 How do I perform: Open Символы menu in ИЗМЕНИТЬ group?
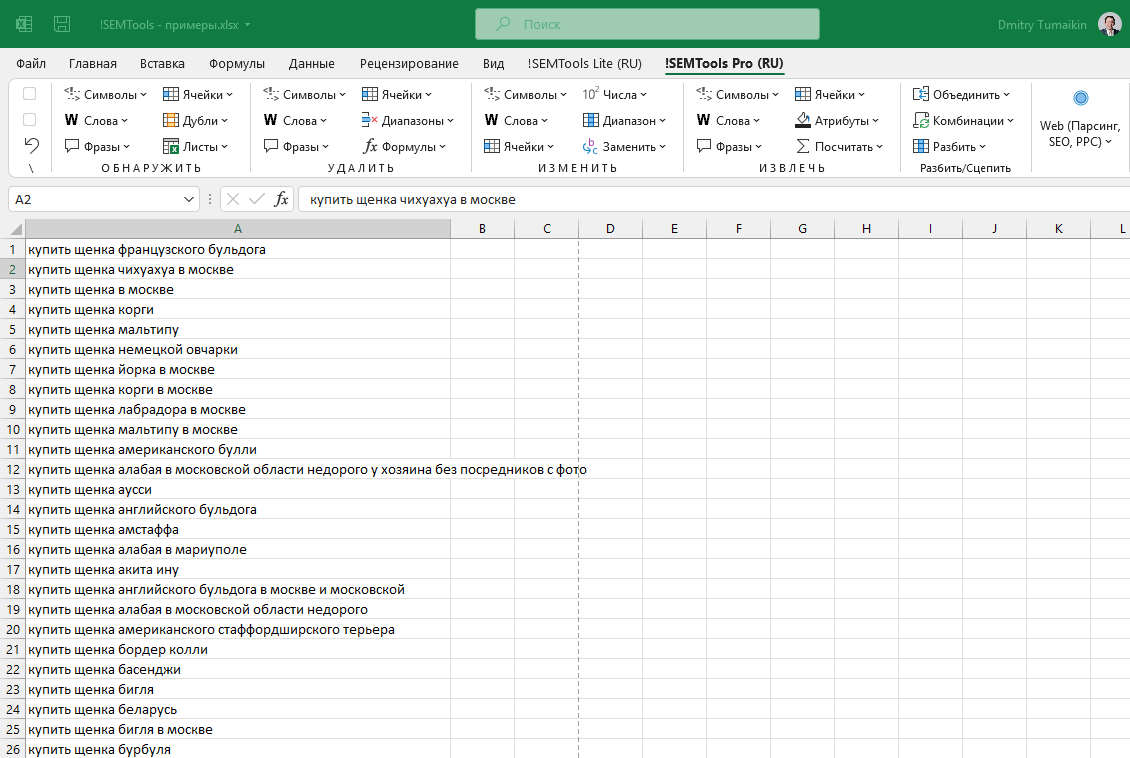pos(525,94)
